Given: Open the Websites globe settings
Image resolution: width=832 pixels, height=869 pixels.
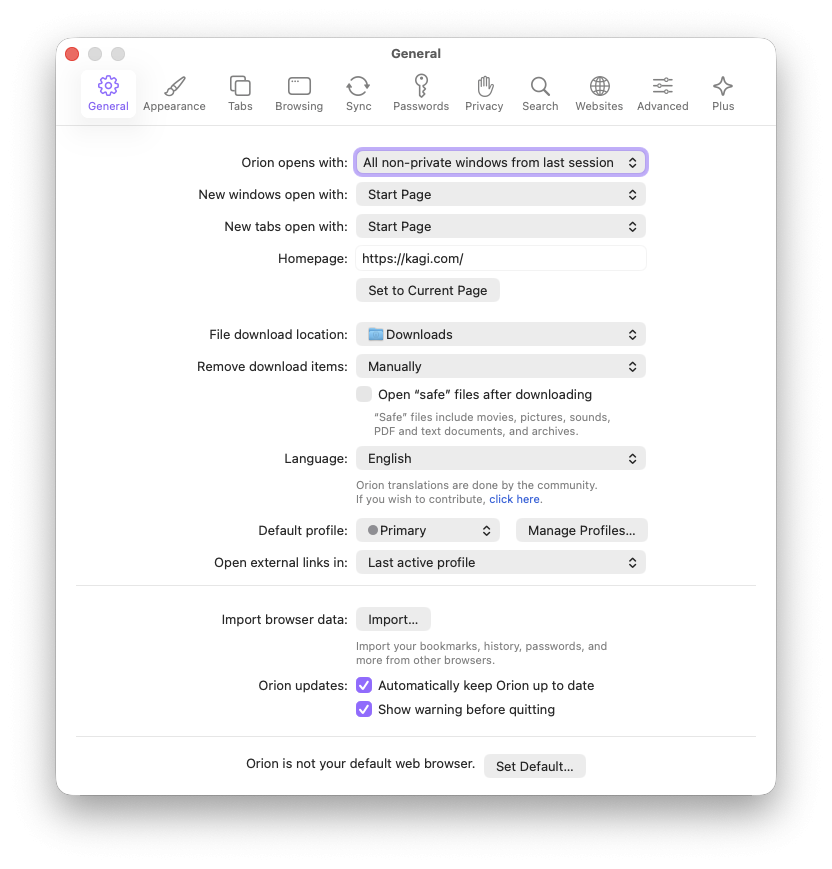Looking at the screenshot, I should pos(599,93).
